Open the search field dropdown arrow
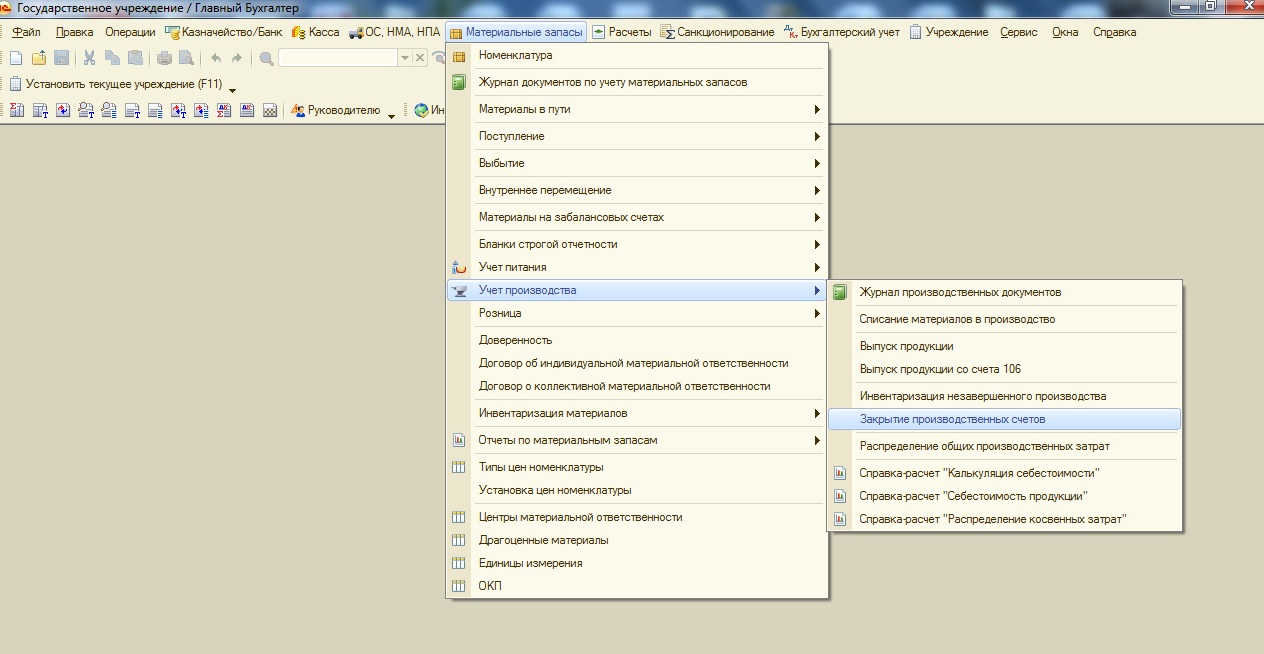 click(405, 58)
